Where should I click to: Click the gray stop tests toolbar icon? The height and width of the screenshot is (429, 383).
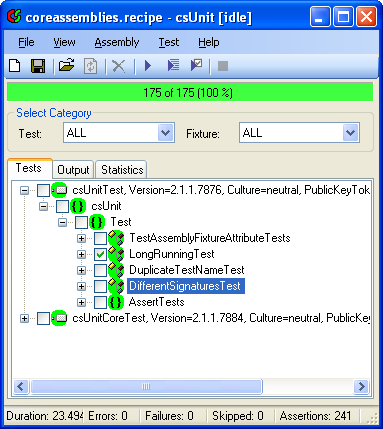coord(223,66)
